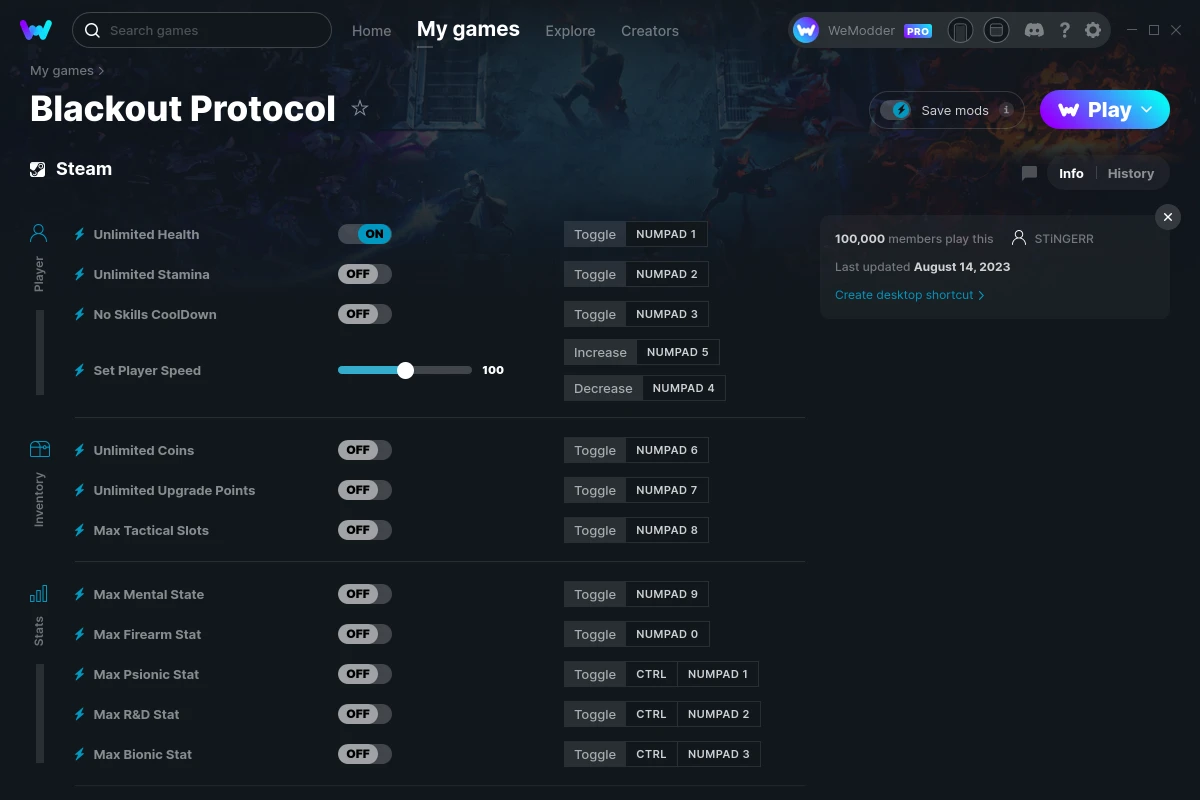
Task: Open settings with the gear icon
Action: (x=1093, y=30)
